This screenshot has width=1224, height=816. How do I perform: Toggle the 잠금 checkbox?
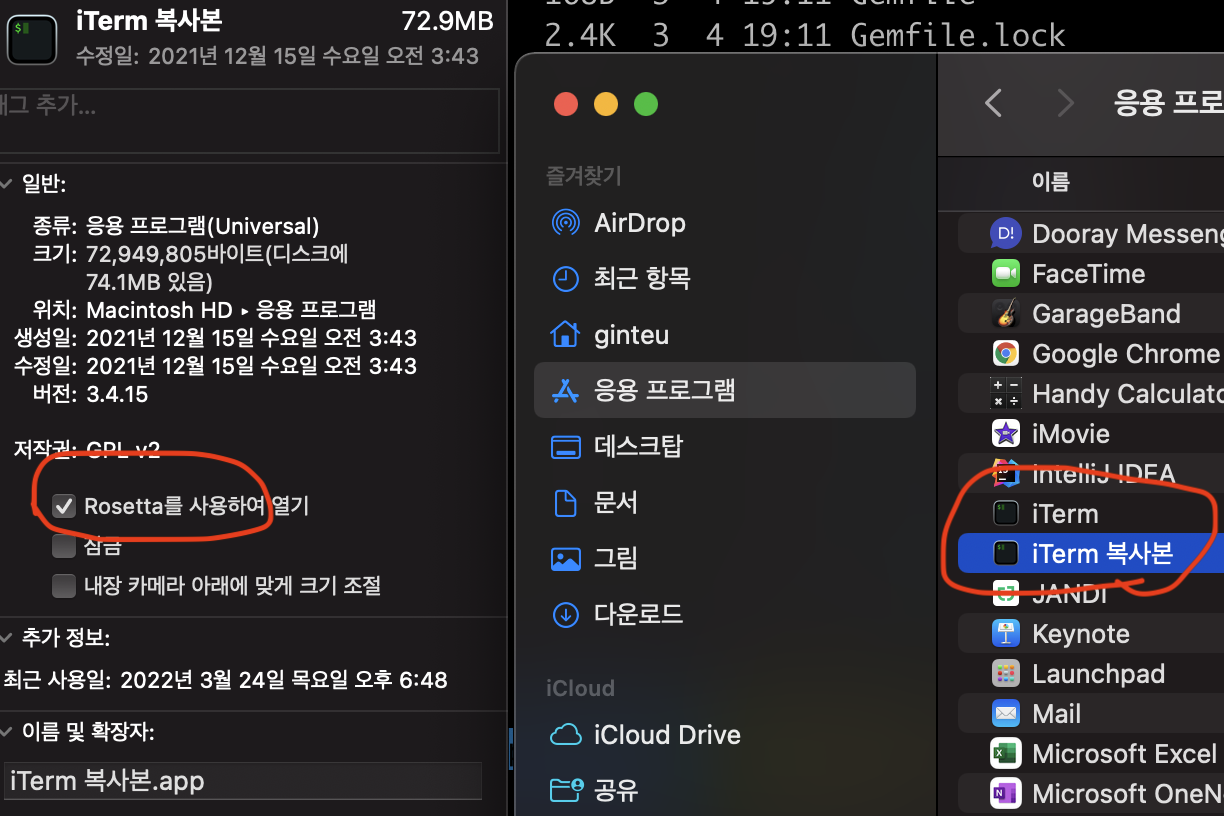64,546
